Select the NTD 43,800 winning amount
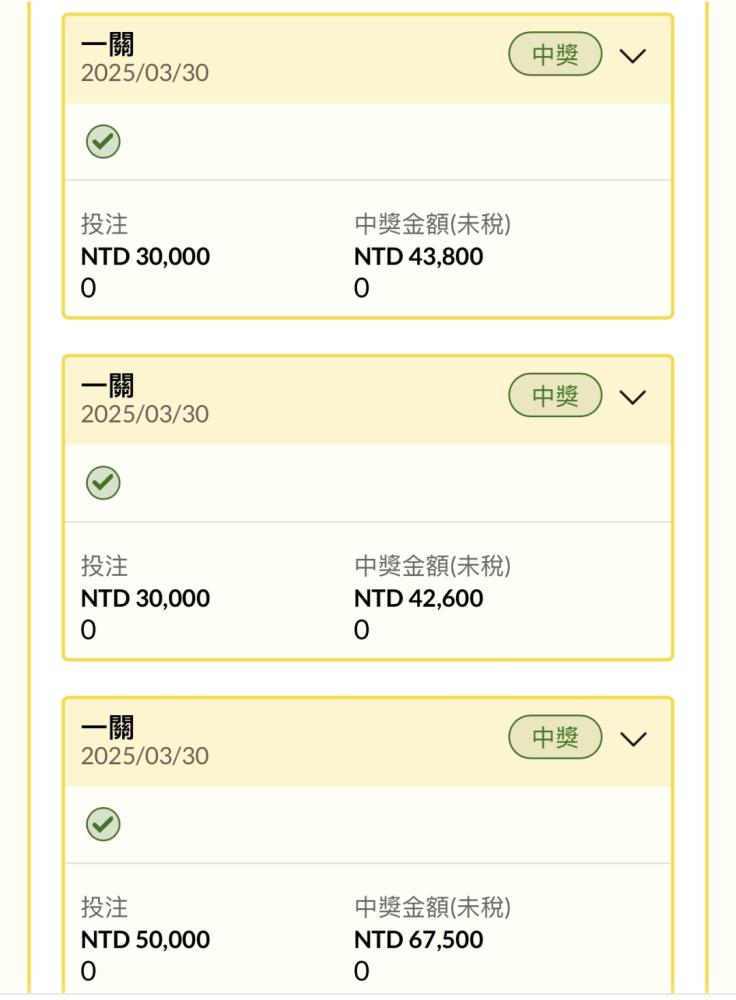 (x=418, y=257)
